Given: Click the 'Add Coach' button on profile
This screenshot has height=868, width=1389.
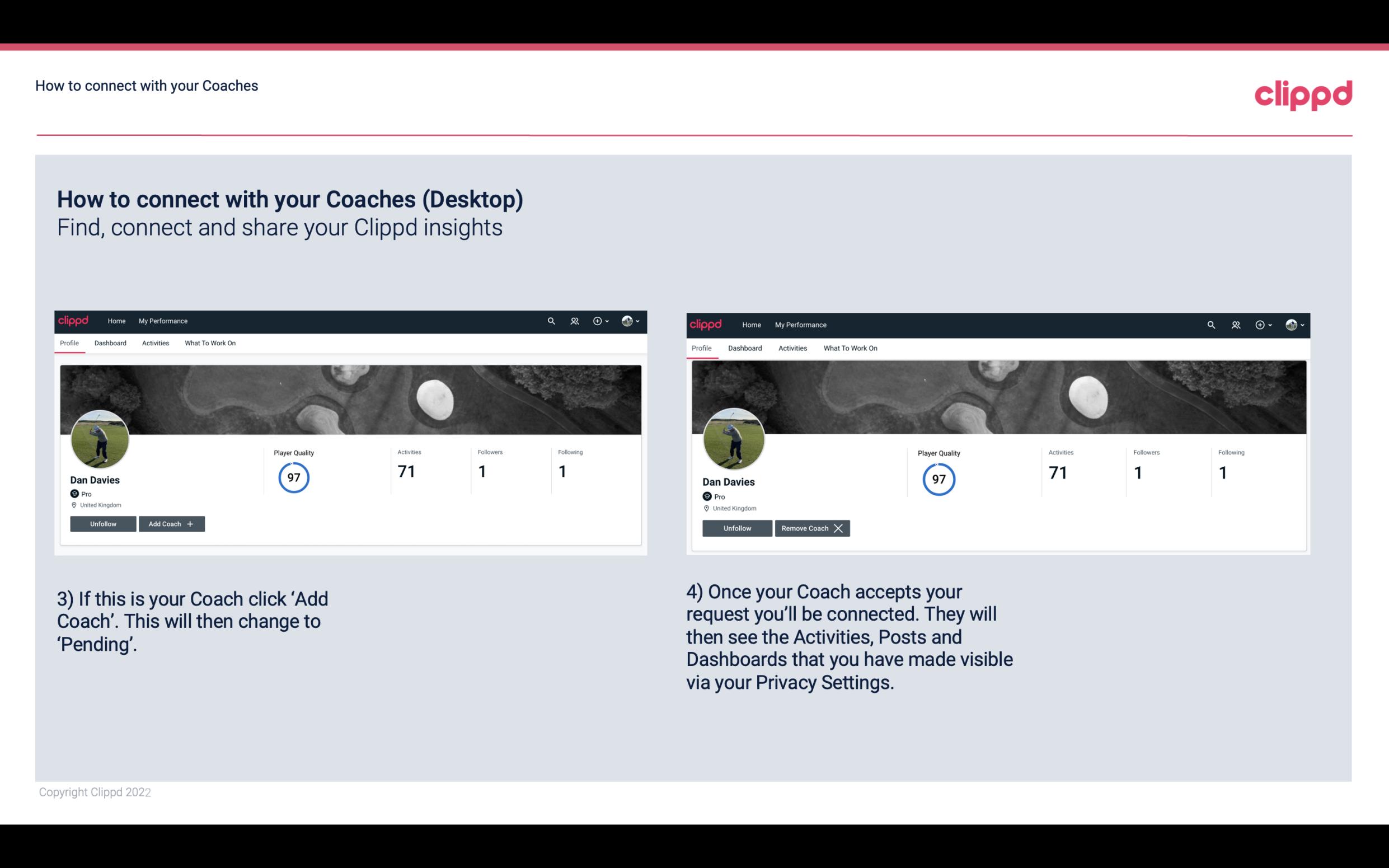Looking at the screenshot, I should (x=170, y=523).
